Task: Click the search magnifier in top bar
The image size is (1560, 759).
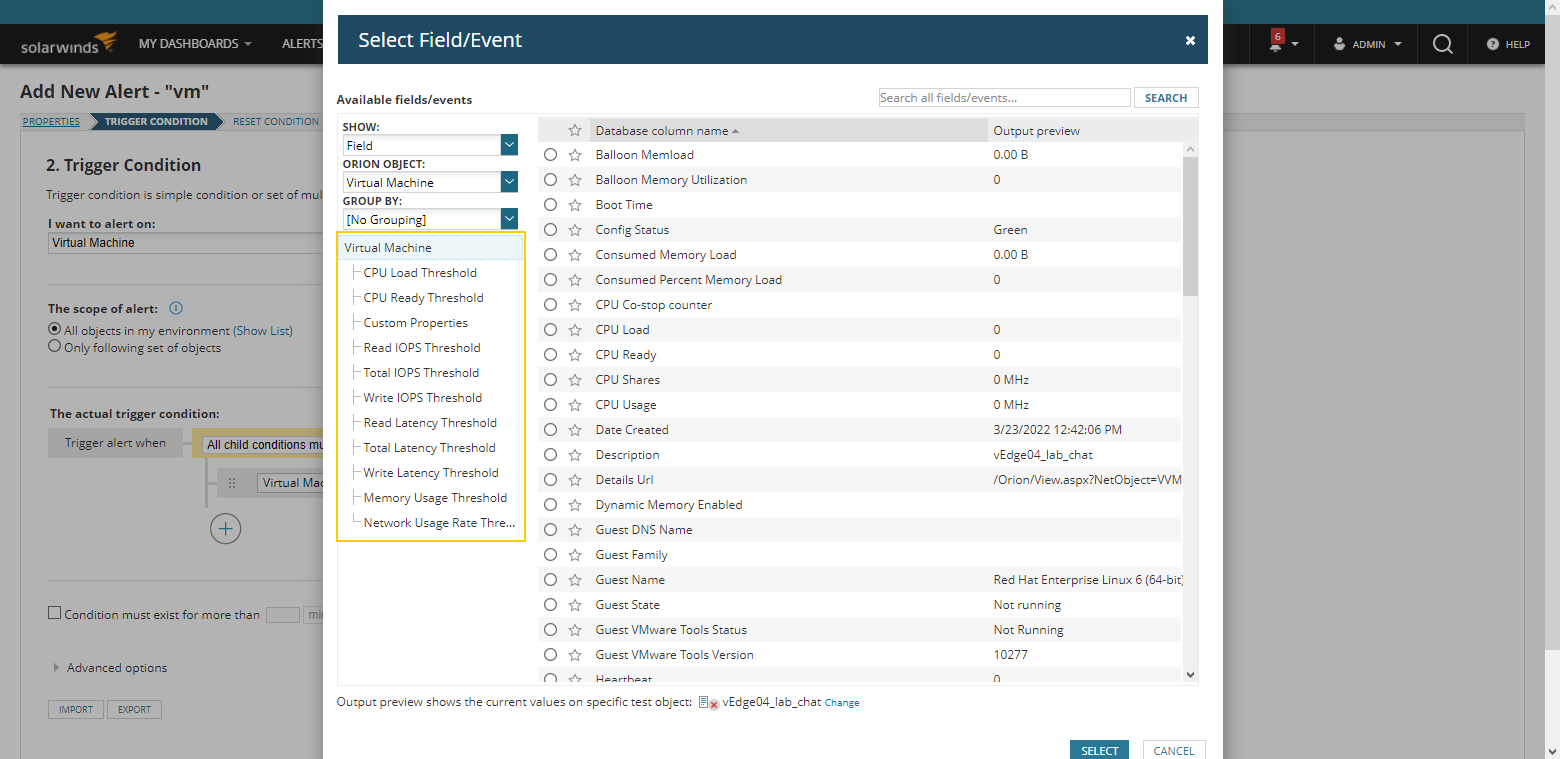Action: point(1442,44)
